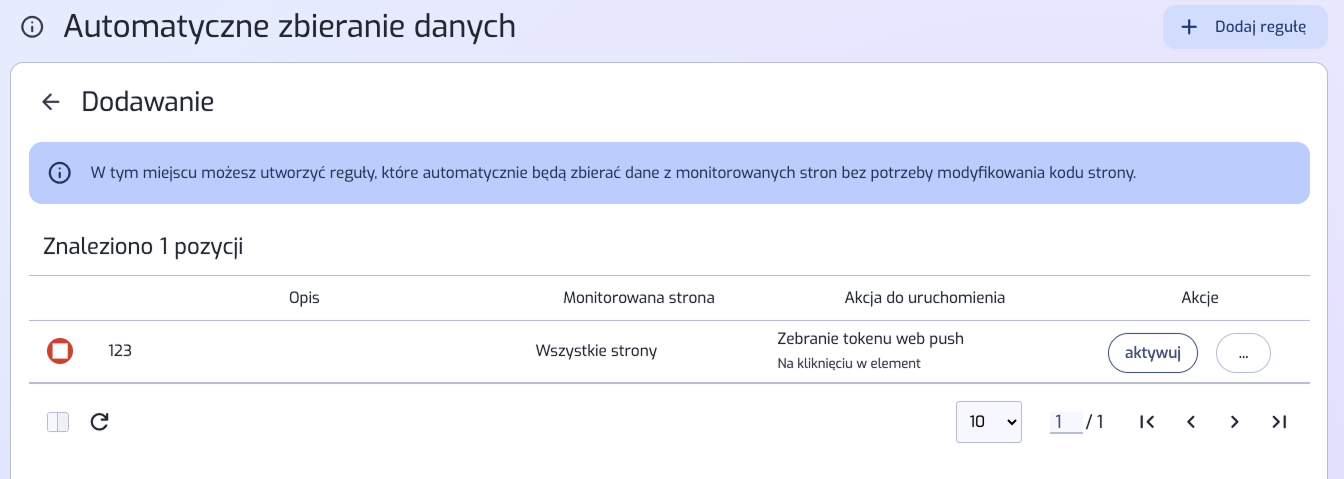The width and height of the screenshot is (1344, 479).
Task: Click the plus icon in Dodaj regułę
Action: coord(1189,27)
